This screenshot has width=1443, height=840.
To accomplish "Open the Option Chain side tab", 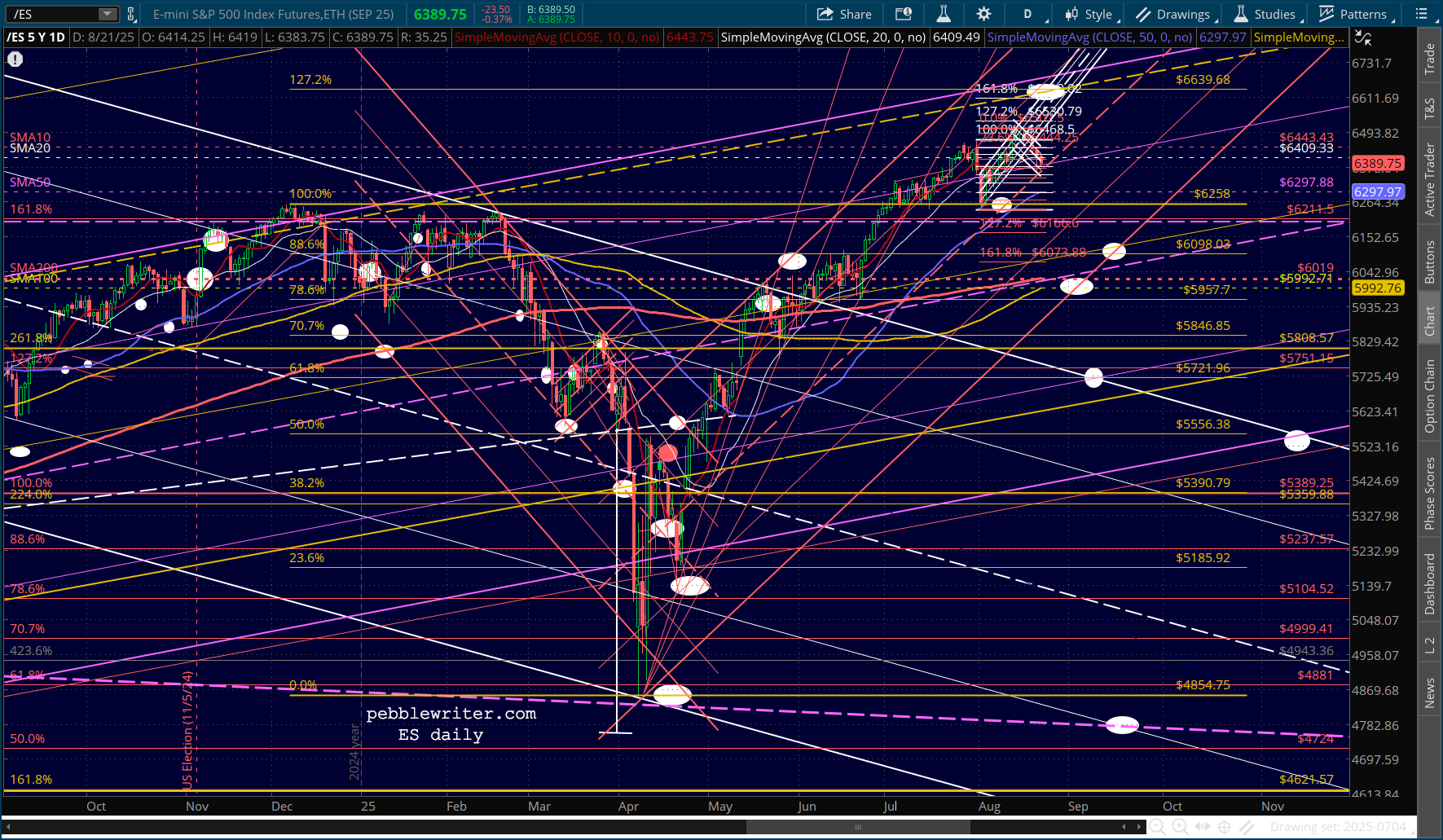I will pos(1429,397).
